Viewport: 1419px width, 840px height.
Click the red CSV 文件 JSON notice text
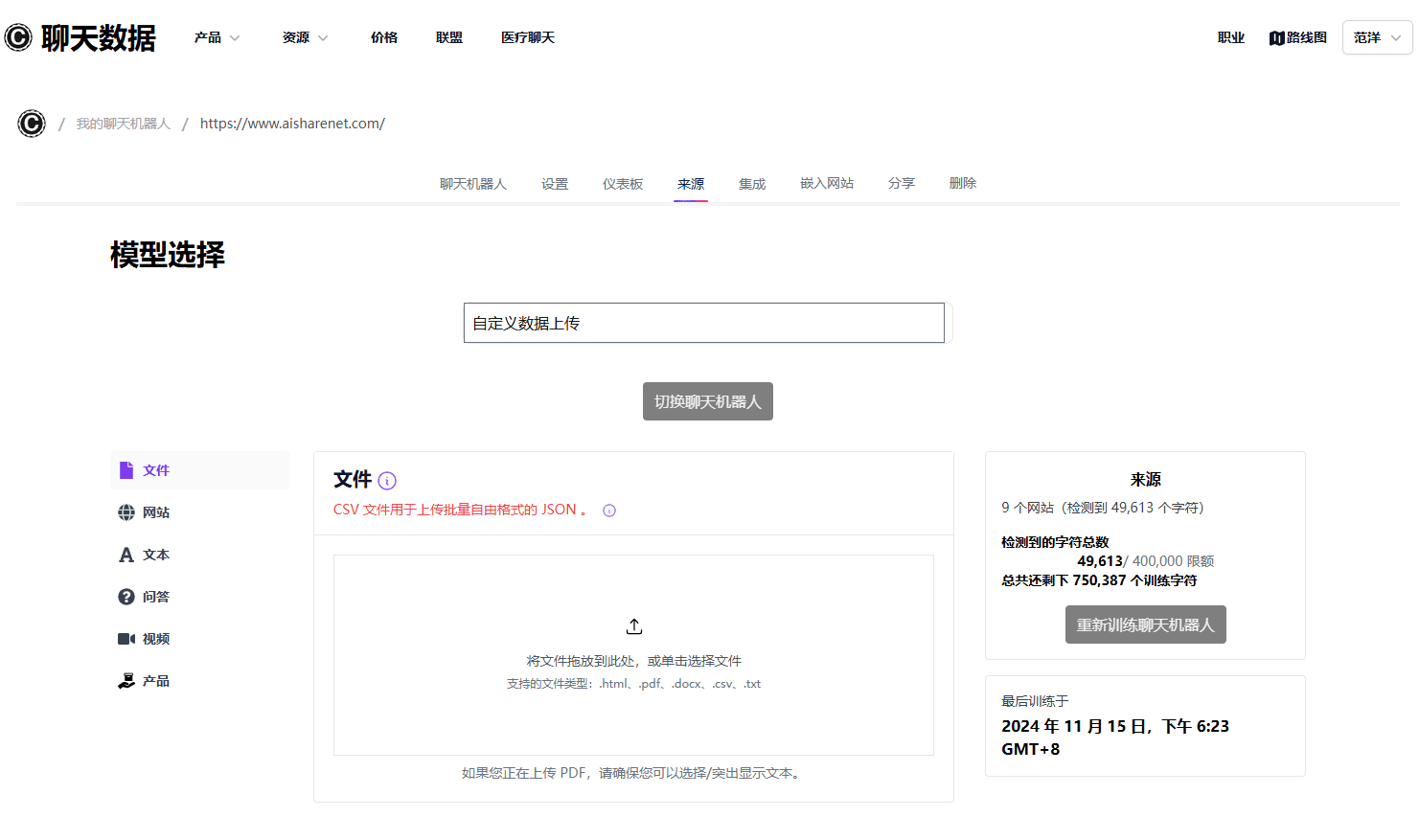(460, 510)
